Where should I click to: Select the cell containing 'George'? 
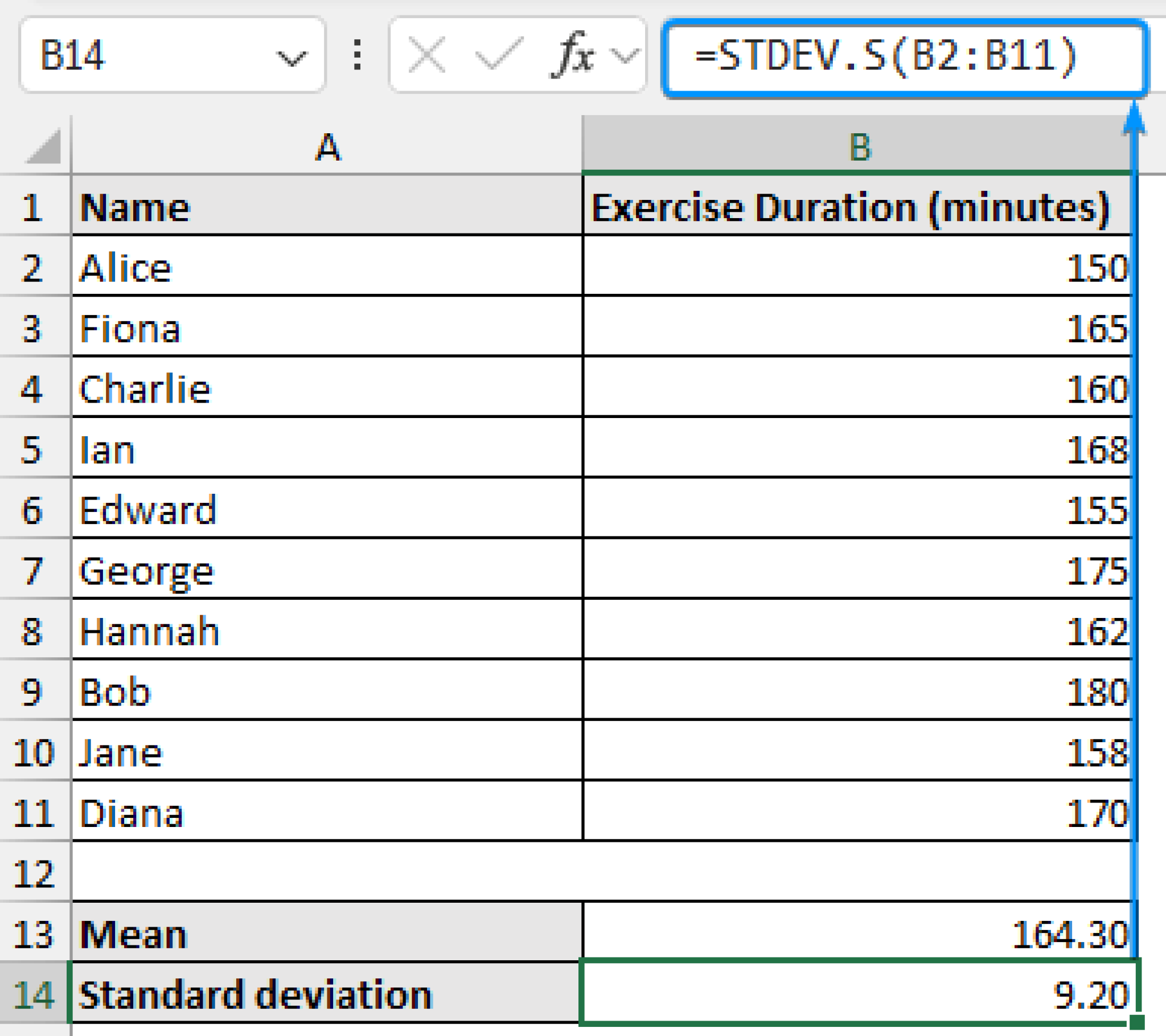coord(327,568)
